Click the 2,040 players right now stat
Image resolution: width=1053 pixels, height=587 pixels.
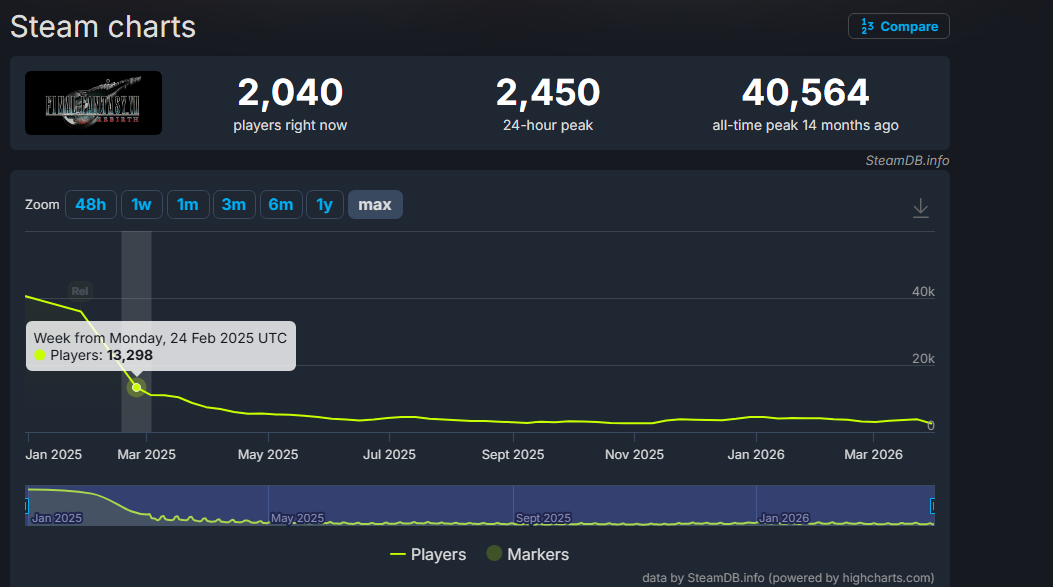coord(290,104)
